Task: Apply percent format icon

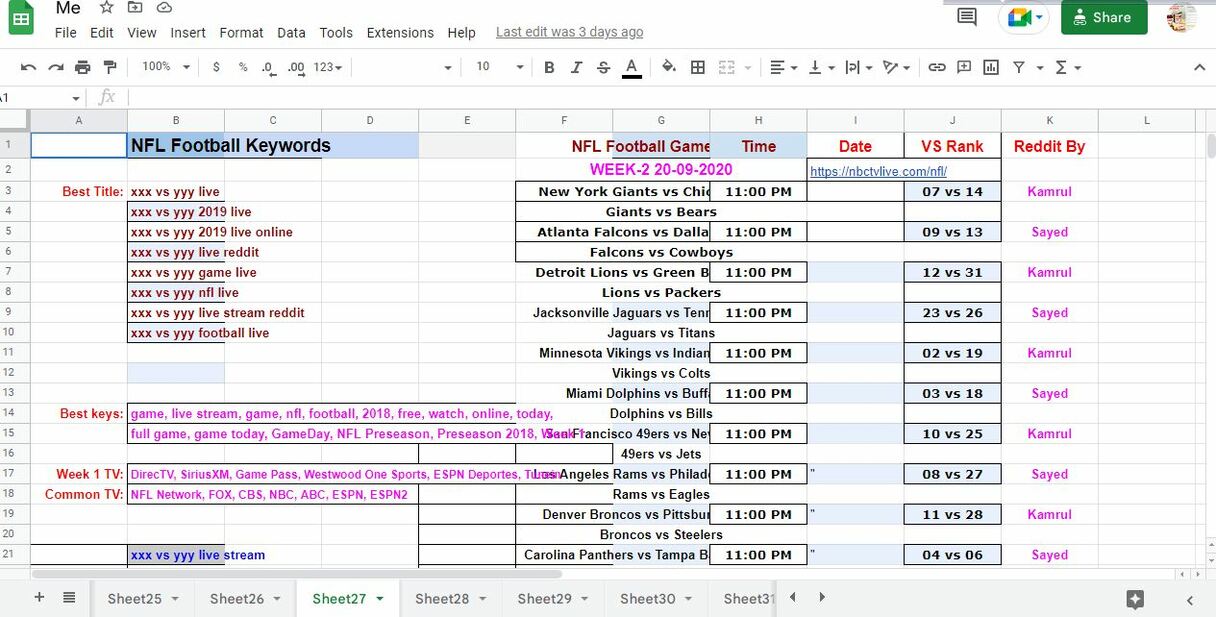Action: [x=243, y=67]
